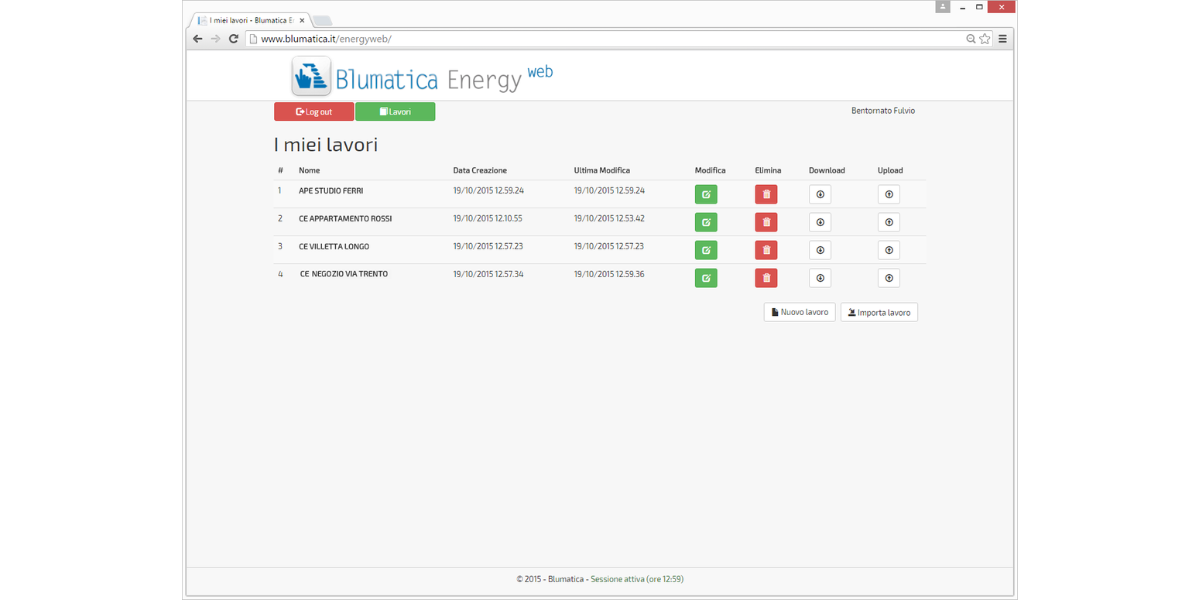Bookmark page with the star icon
Viewport: 1200px width, 600px height.
(x=985, y=39)
